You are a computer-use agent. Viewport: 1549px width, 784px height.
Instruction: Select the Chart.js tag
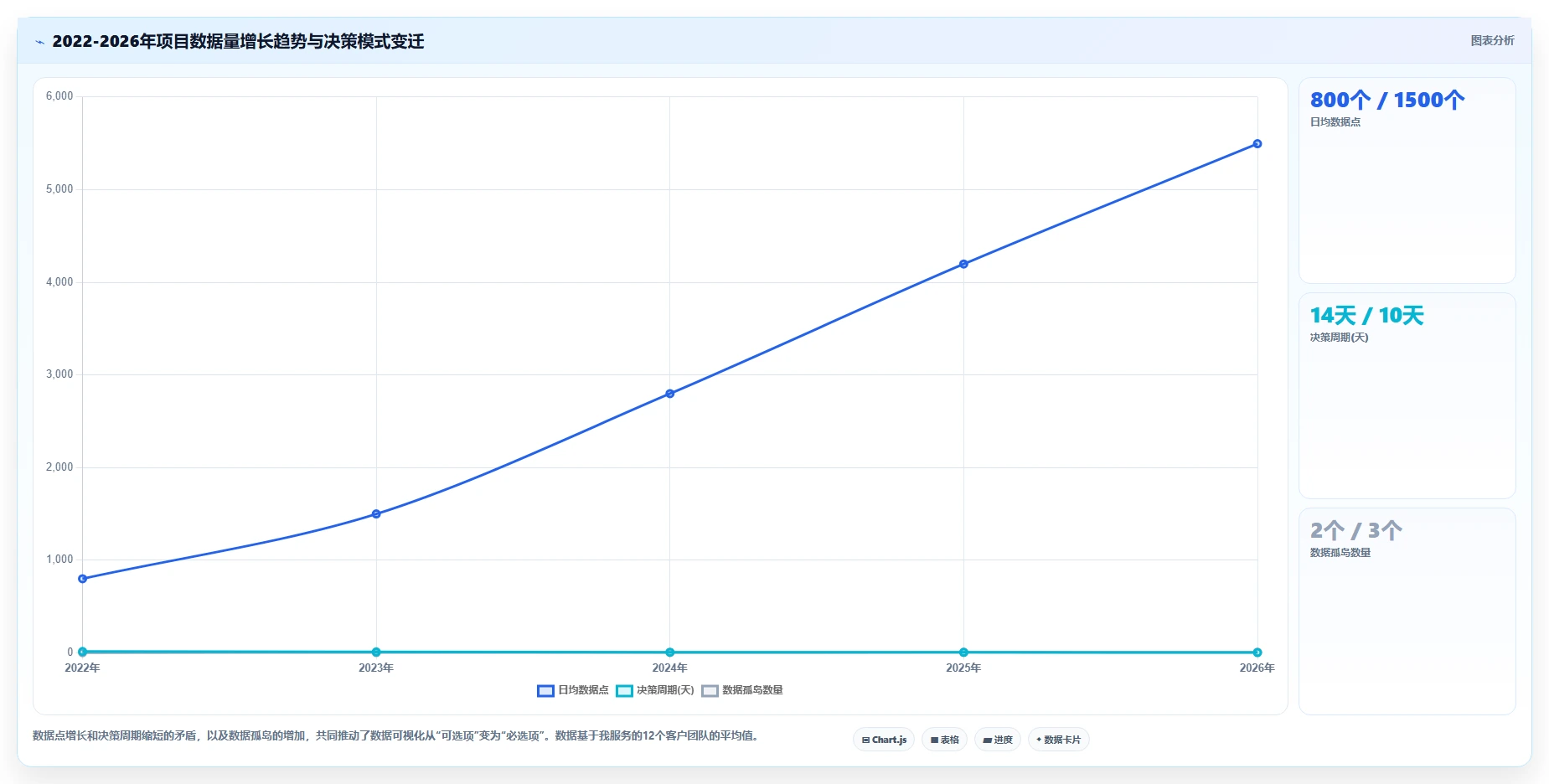884,740
